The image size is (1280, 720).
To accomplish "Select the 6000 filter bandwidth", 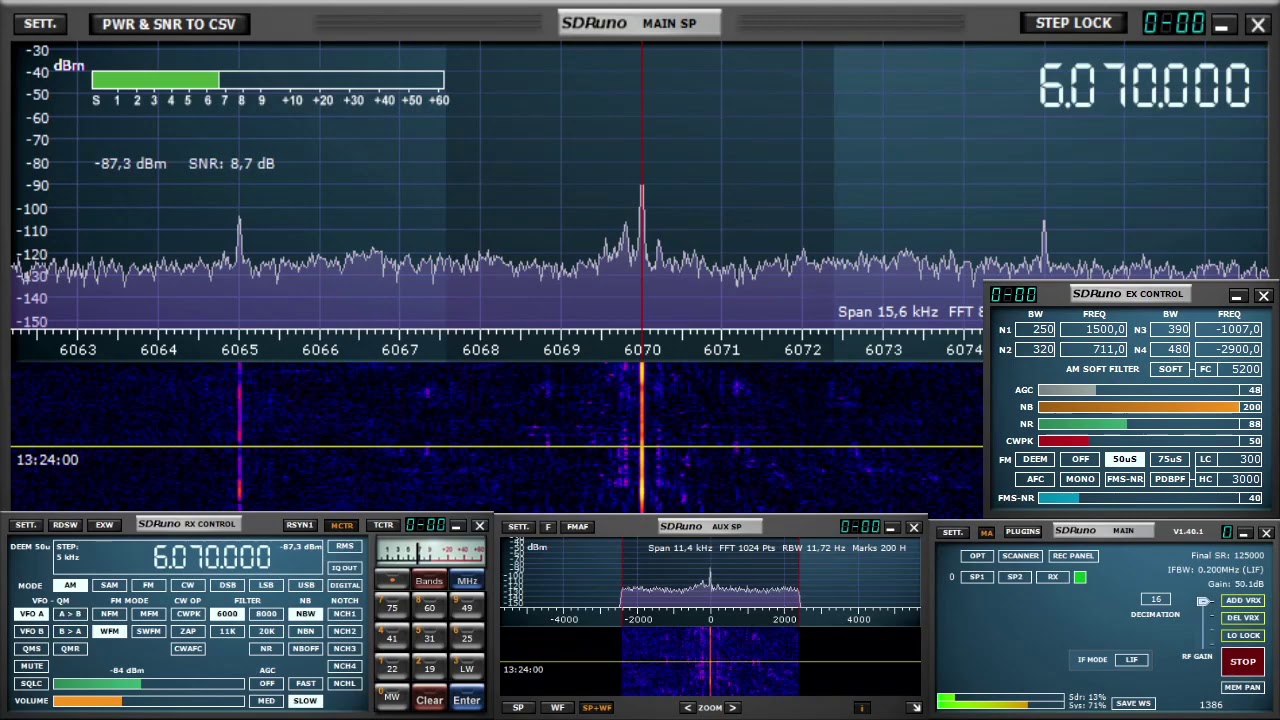I will click(x=227, y=614).
